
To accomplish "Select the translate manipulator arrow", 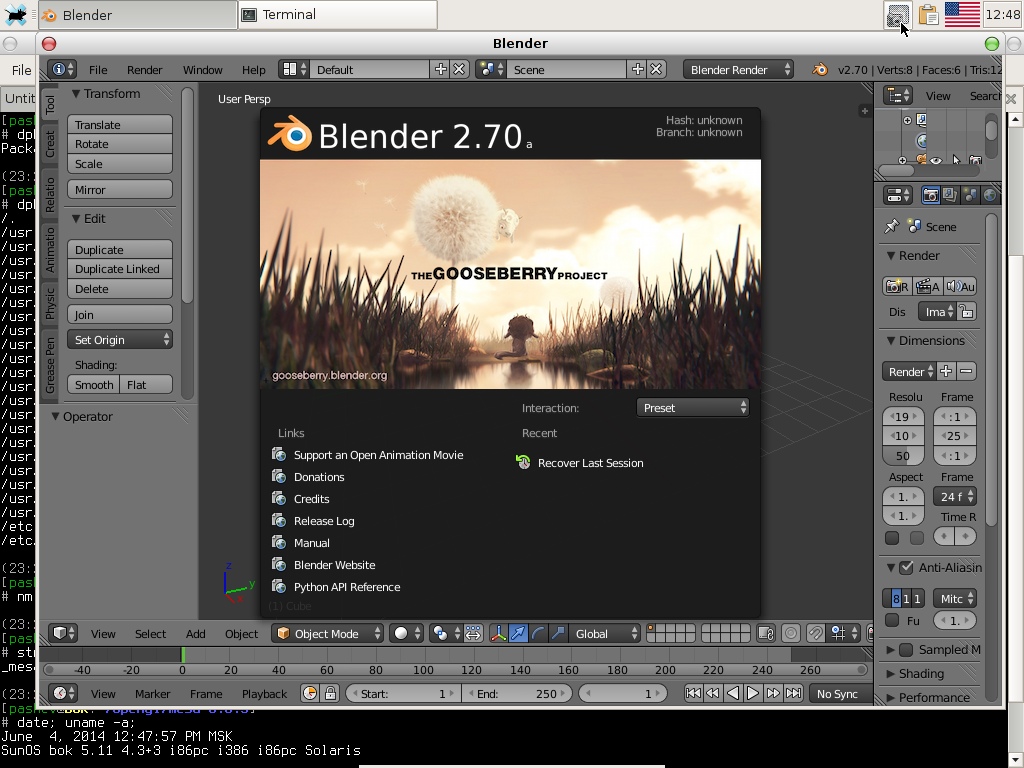I will pyautogui.click(x=518, y=633).
